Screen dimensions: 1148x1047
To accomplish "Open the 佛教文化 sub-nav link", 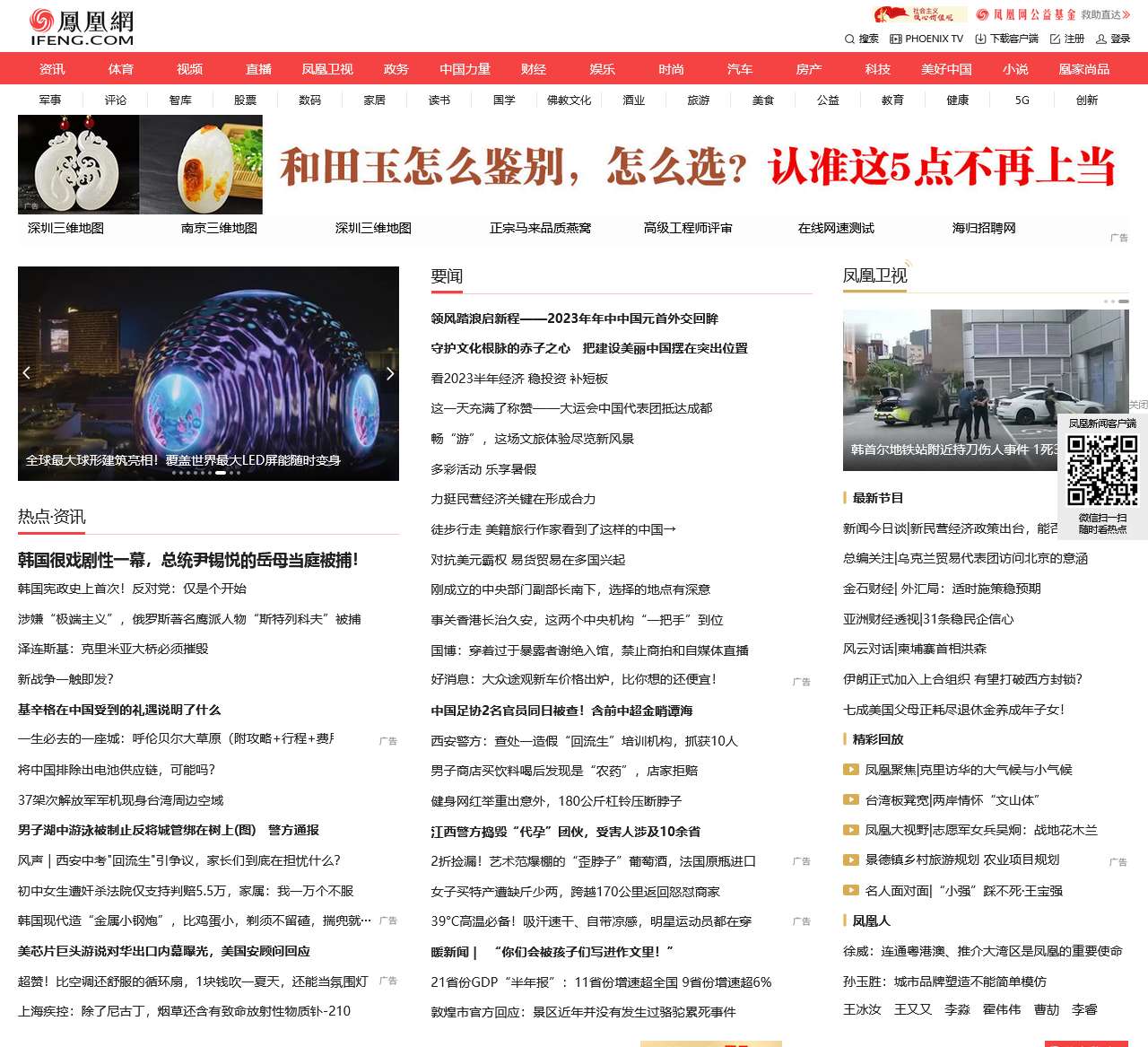I will [x=570, y=100].
